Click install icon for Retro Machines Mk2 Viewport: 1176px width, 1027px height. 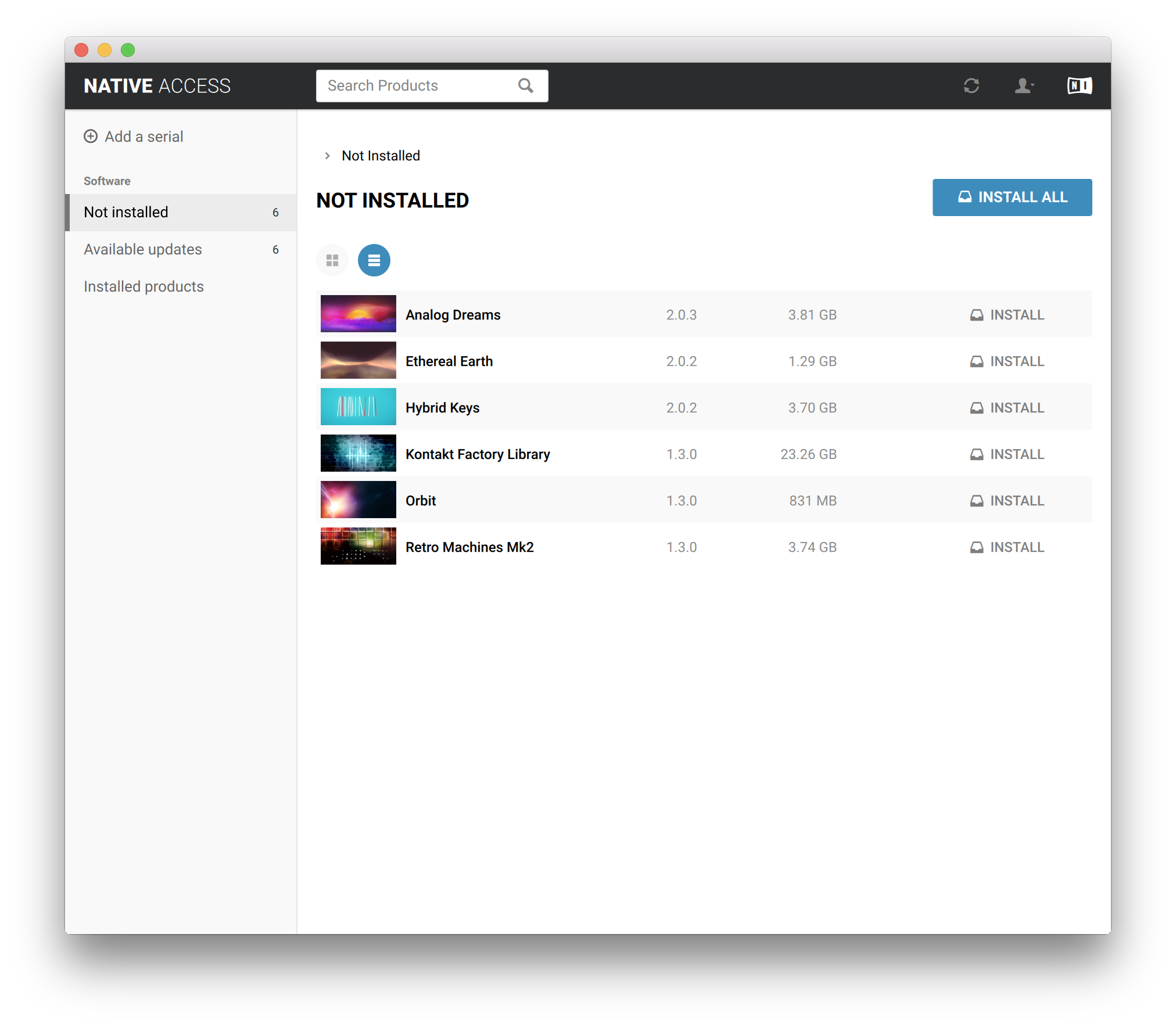(977, 547)
